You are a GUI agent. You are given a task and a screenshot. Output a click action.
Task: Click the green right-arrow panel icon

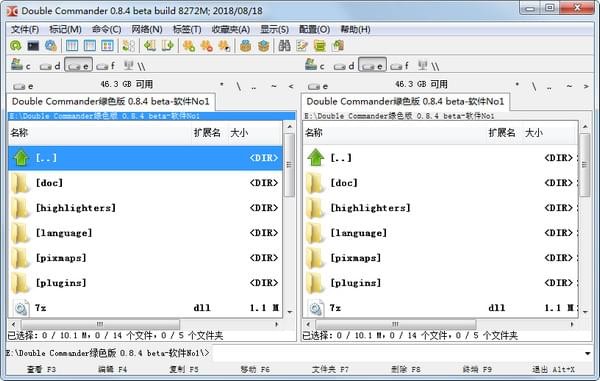pyautogui.click(x=167, y=46)
